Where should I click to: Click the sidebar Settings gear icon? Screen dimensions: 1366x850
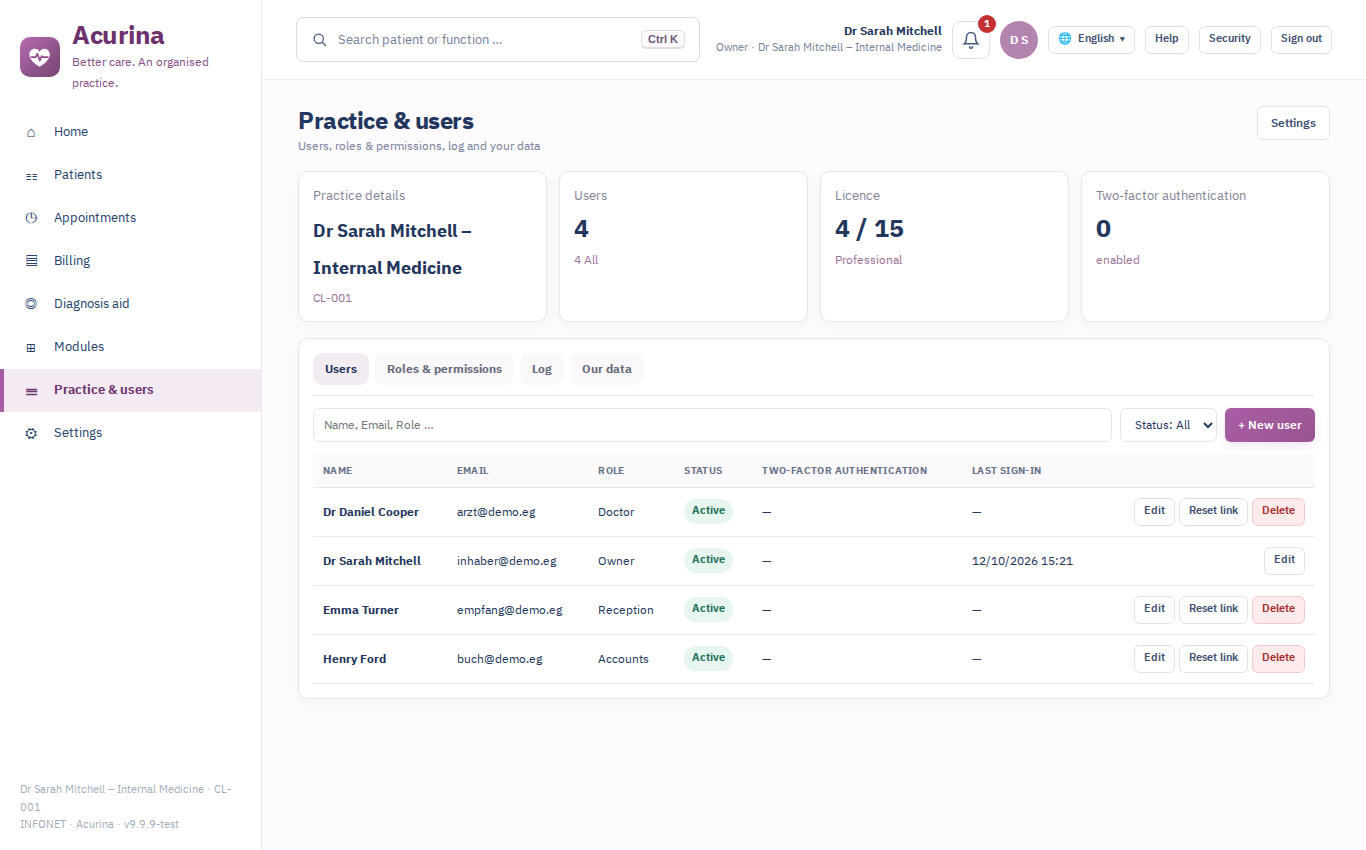(x=31, y=433)
